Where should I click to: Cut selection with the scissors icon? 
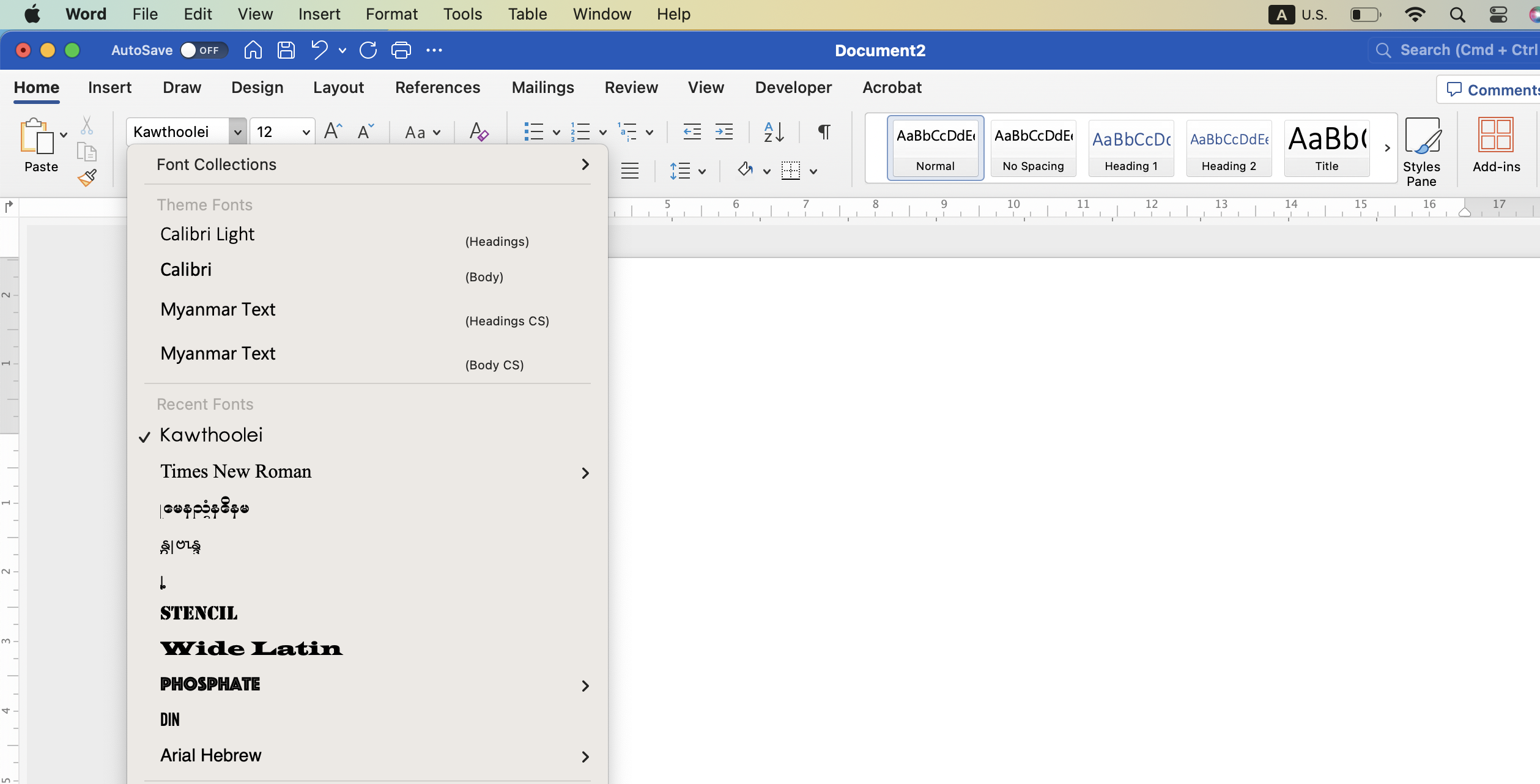pos(87,125)
